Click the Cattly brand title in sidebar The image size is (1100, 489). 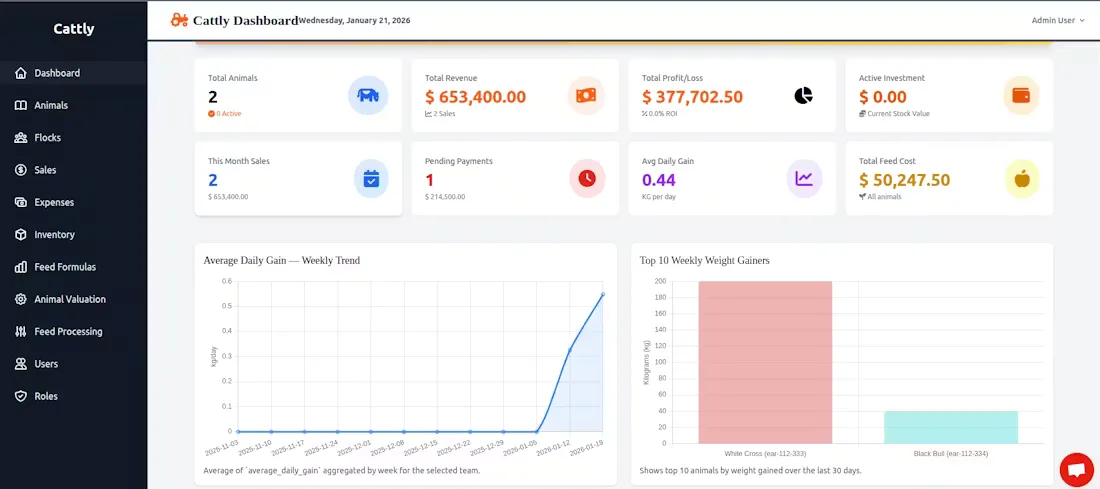pos(74,29)
